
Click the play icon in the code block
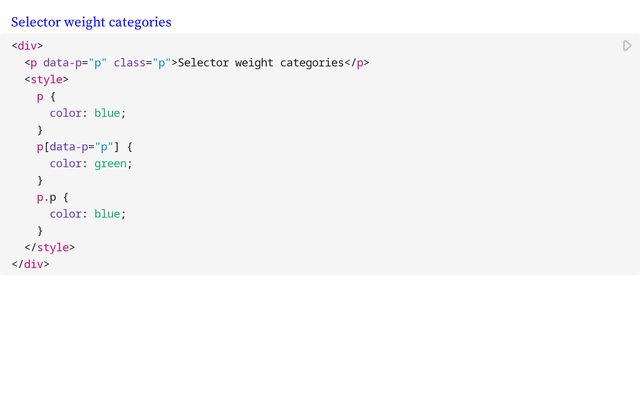[x=627, y=46]
